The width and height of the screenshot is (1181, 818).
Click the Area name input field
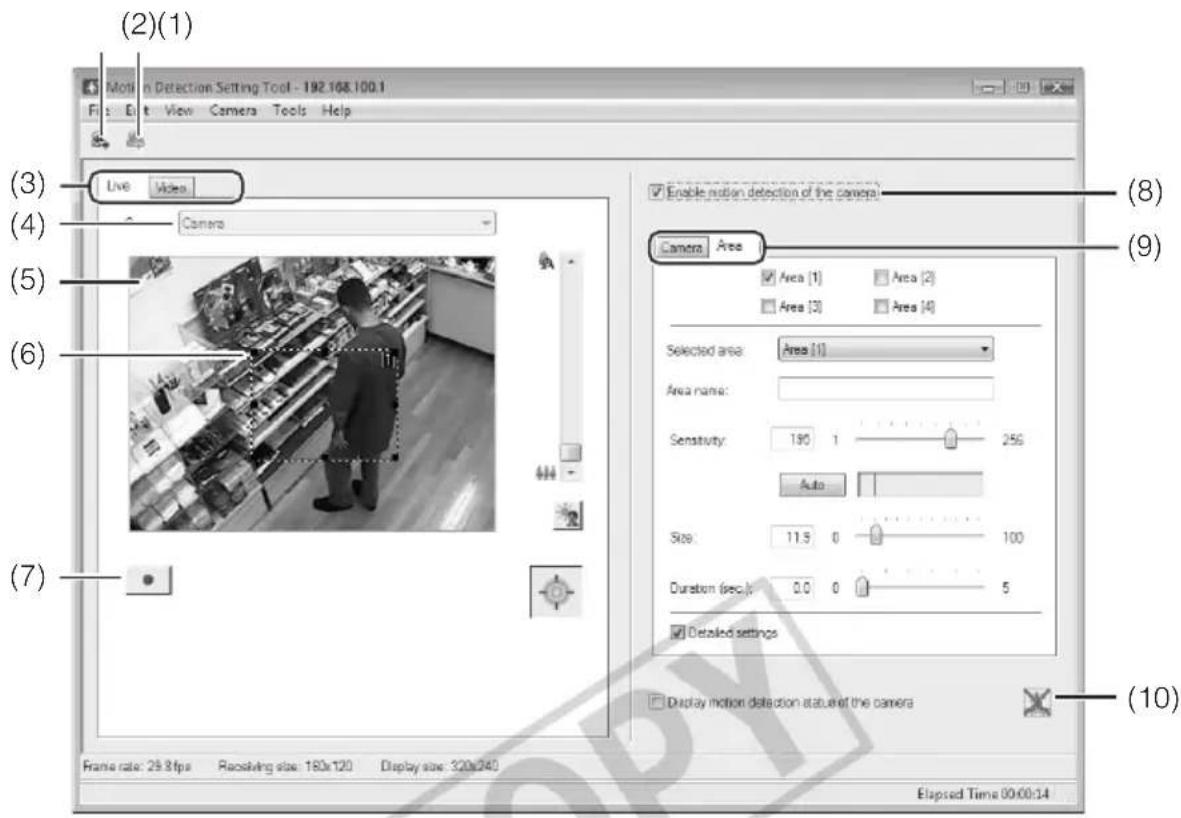pyautogui.click(x=885, y=389)
